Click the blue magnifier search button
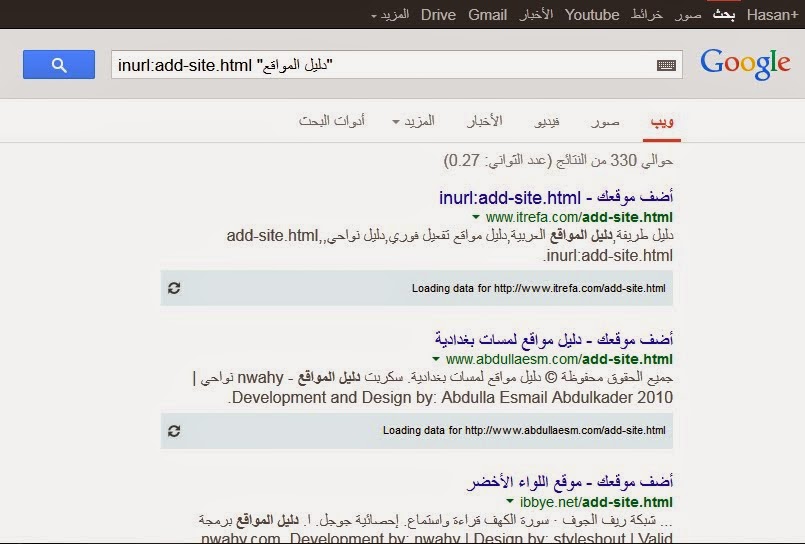This screenshot has height=544, width=805. tap(59, 65)
